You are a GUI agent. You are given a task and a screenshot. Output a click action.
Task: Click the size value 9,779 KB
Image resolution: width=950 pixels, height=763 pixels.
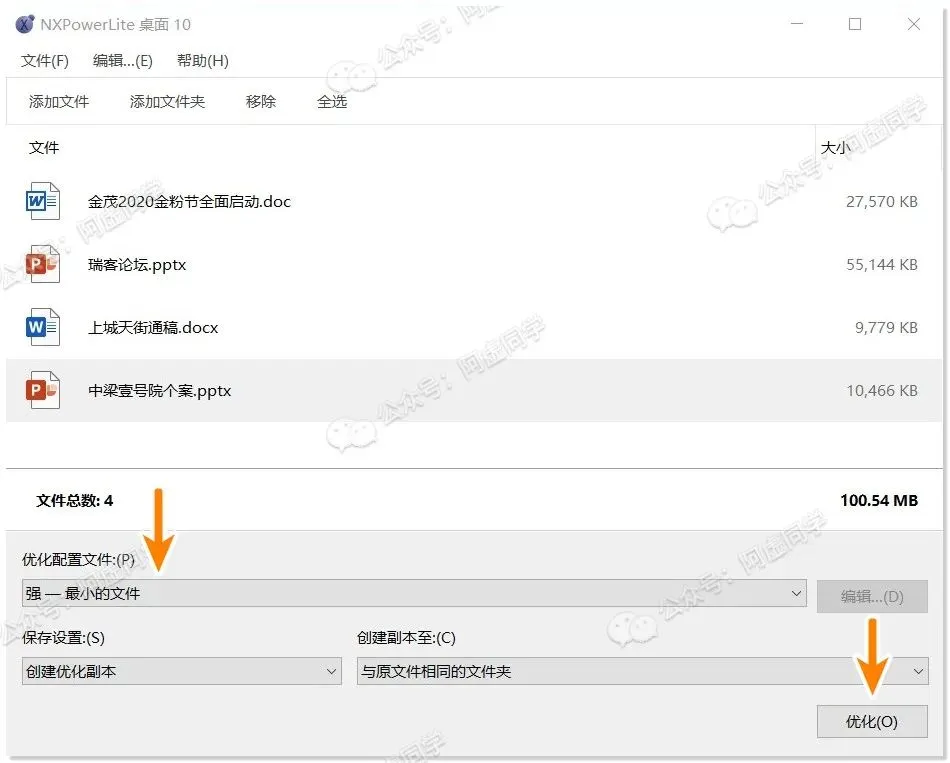(886, 327)
